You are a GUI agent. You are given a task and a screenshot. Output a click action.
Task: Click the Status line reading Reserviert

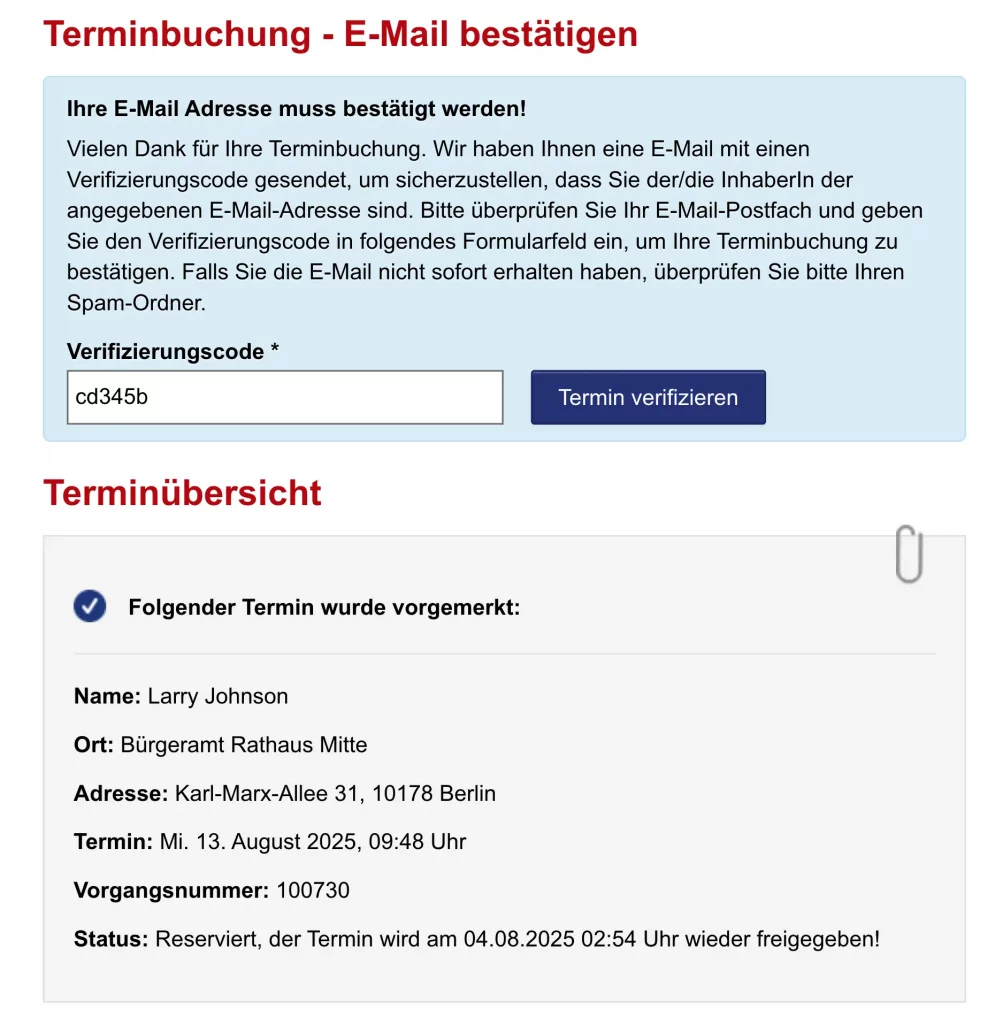pyautogui.click(x=477, y=938)
